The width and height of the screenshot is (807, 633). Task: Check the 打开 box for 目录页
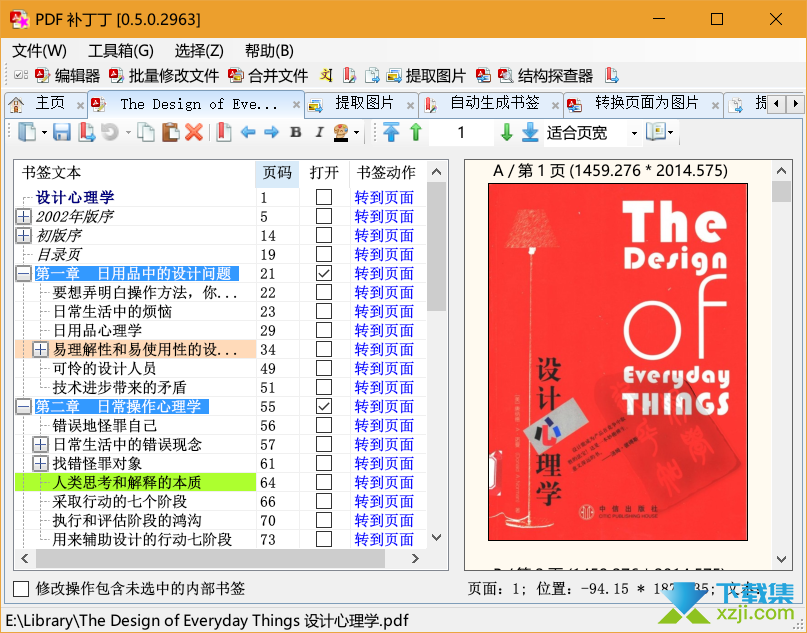point(324,254)
